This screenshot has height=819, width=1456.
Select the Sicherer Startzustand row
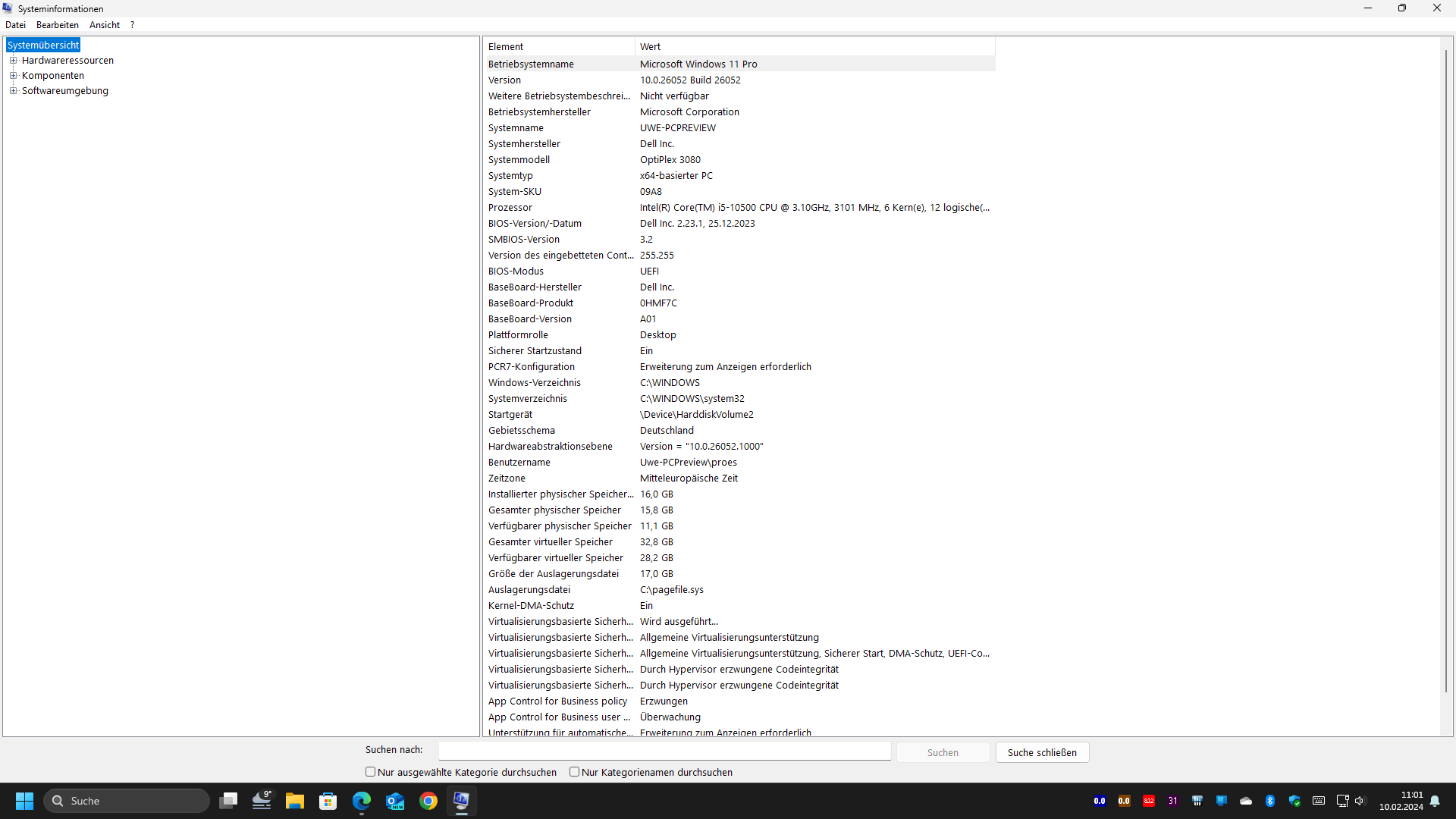coord(739,351)
